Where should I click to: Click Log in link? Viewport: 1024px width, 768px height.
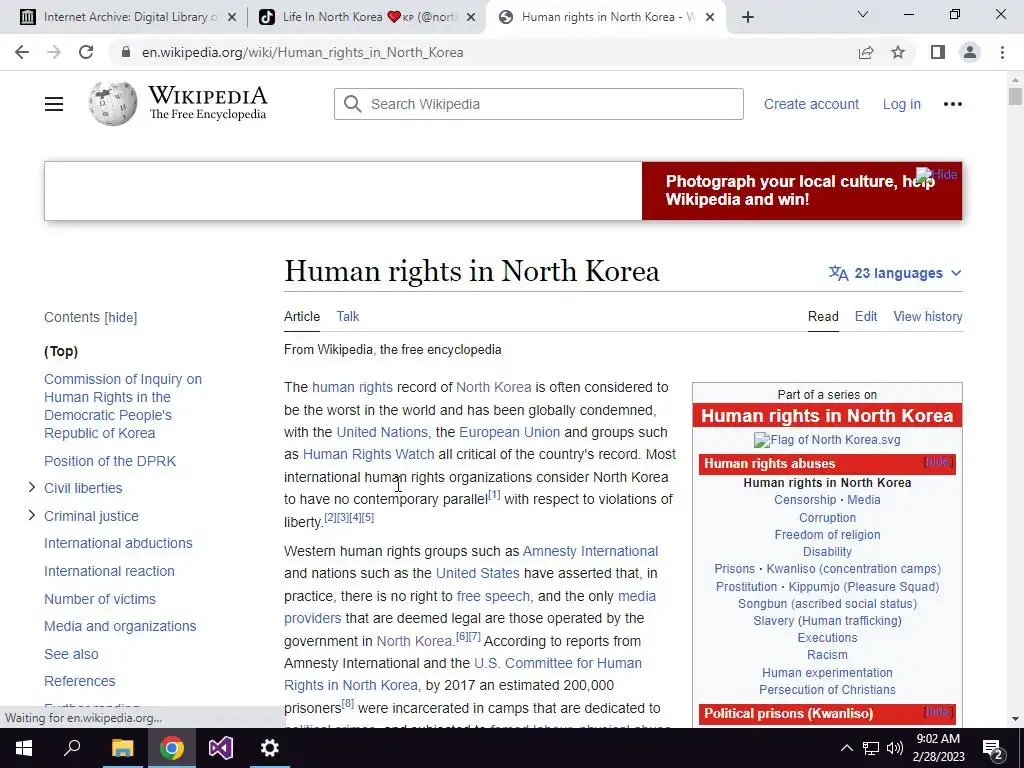[901, 104]
